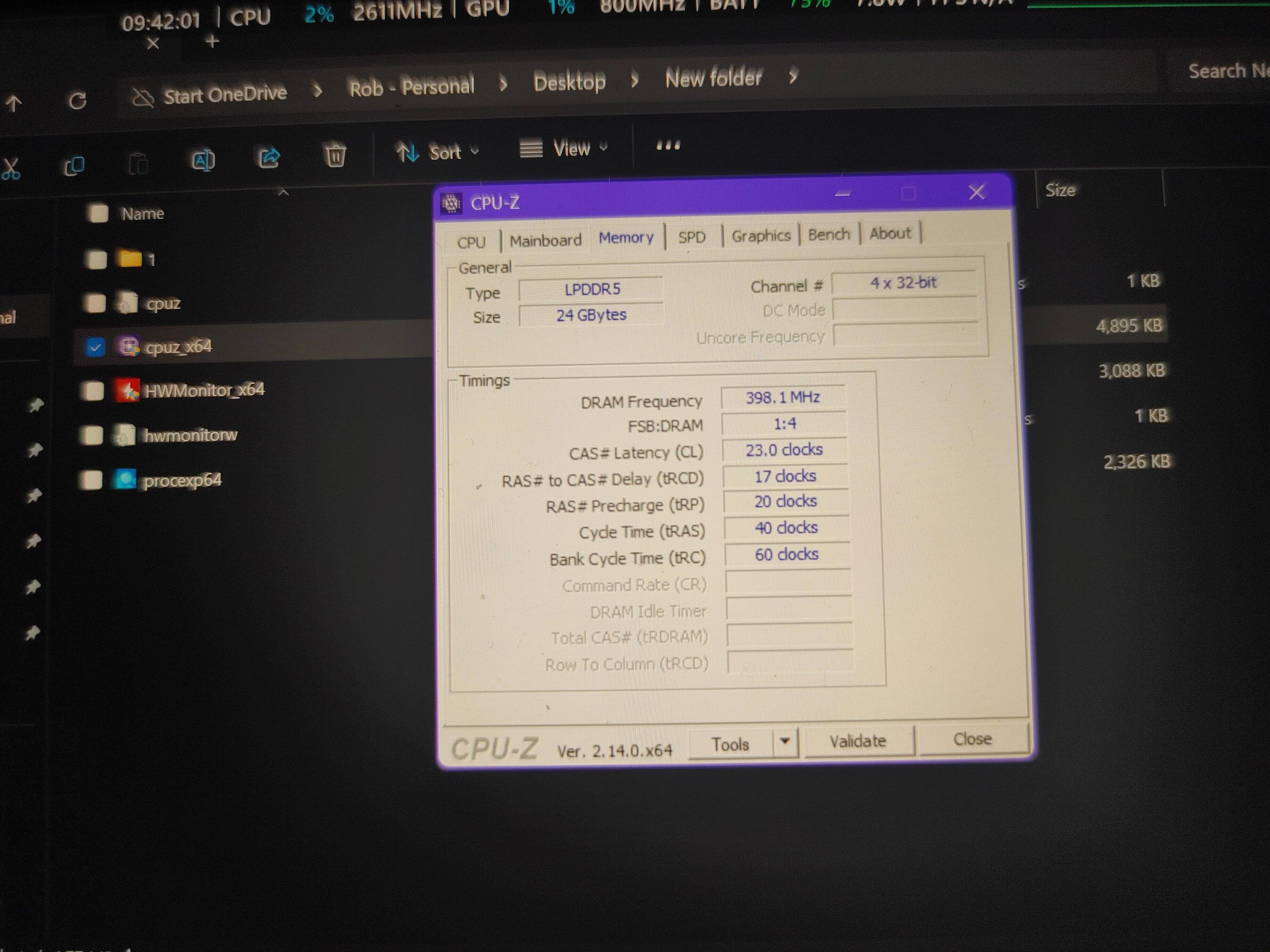Click the Share icon in toolbar
This screenshot has width=1270, height=952.
point(269,157)
